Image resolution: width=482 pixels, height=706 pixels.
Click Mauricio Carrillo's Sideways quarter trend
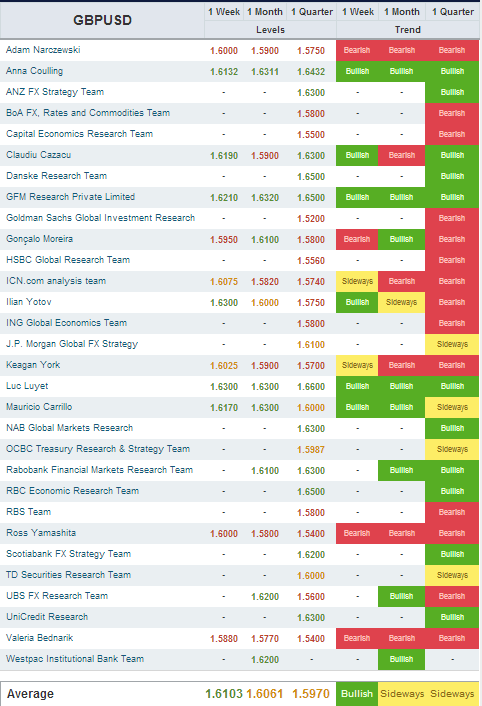(452, 407)
